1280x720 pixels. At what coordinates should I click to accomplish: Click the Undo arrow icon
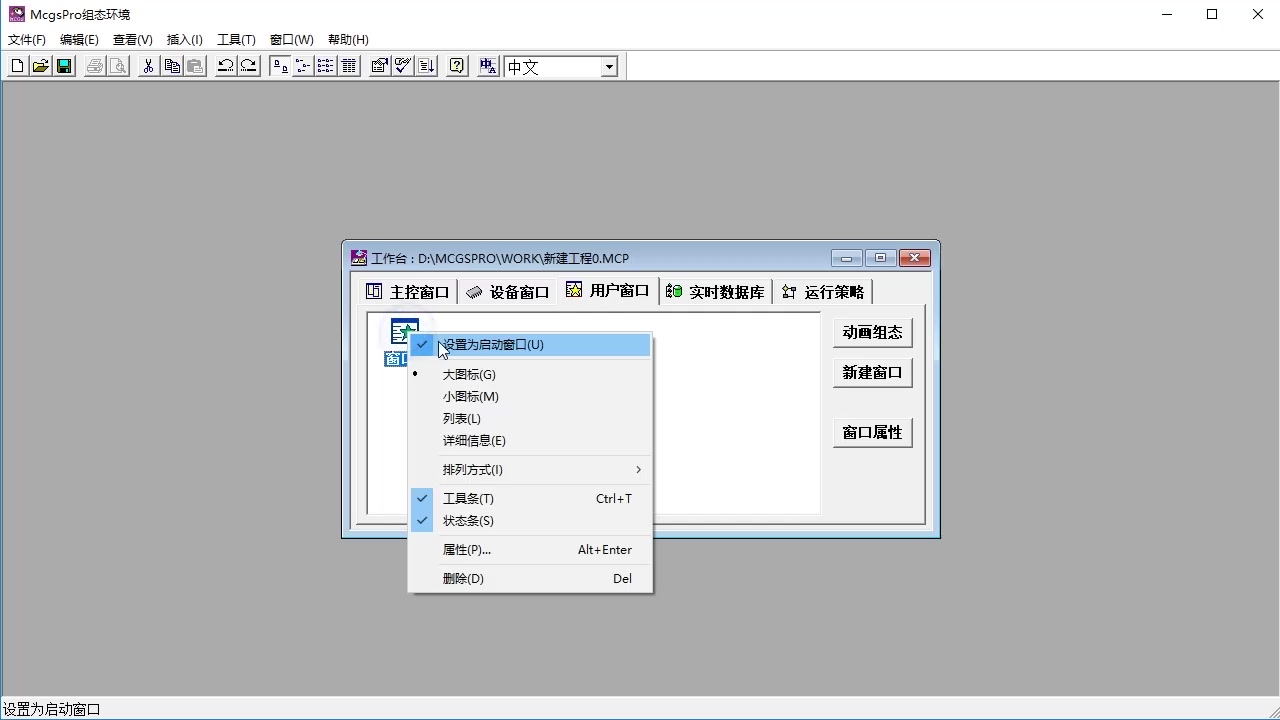[226, 66]
